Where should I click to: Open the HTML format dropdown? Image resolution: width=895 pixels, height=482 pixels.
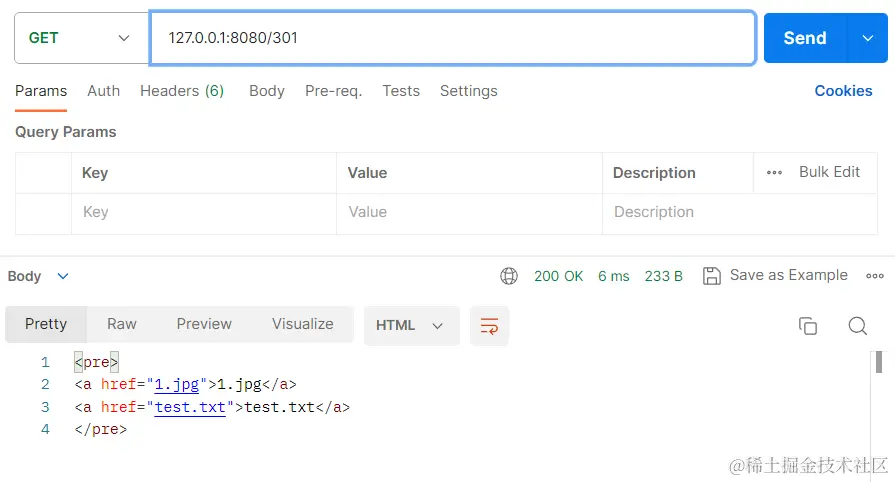click(410, 325)
